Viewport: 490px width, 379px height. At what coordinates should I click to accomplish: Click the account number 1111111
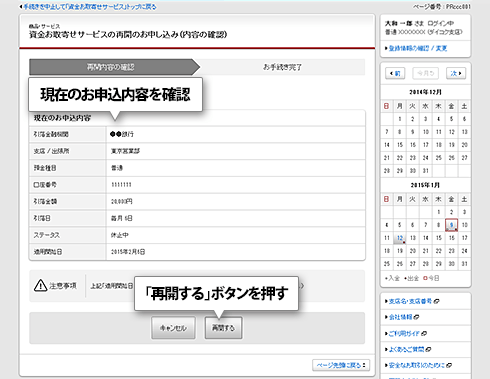coord(121,185)
